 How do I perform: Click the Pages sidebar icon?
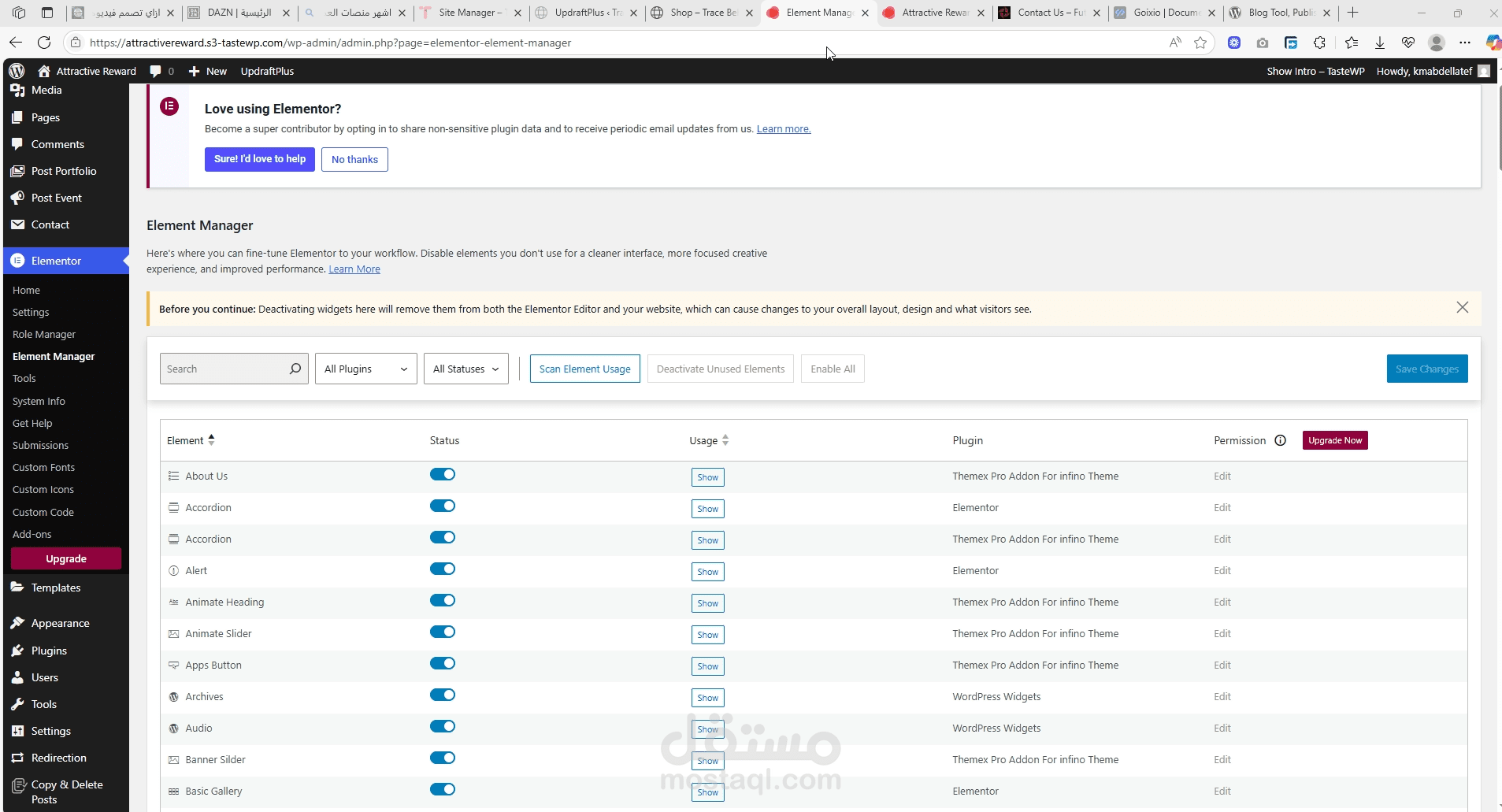[17, 117]
